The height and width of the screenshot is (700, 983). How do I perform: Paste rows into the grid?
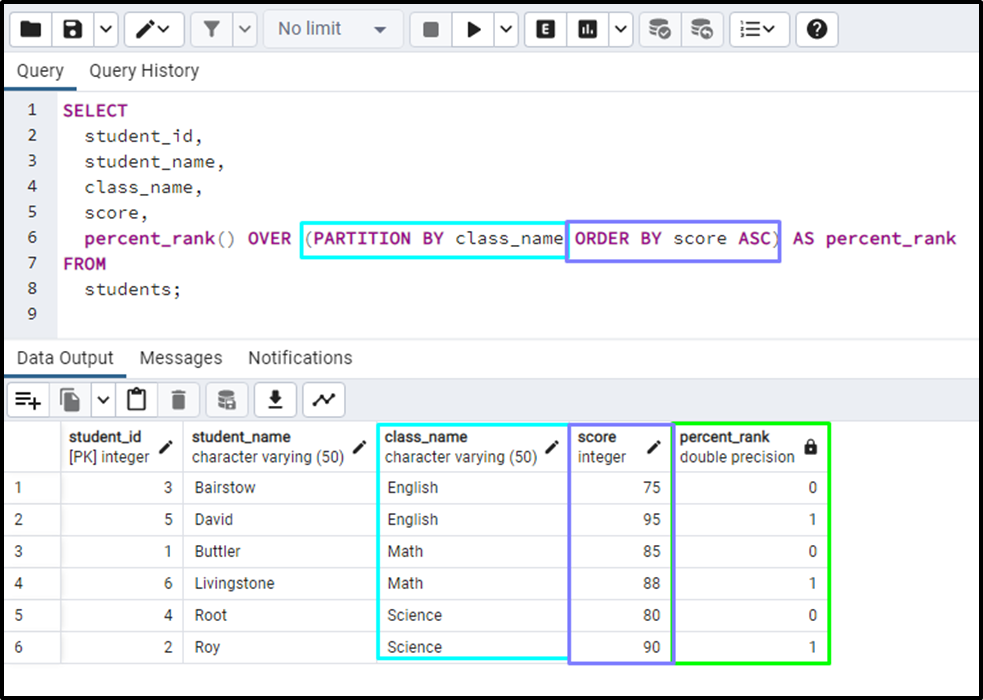coord(137,399)
